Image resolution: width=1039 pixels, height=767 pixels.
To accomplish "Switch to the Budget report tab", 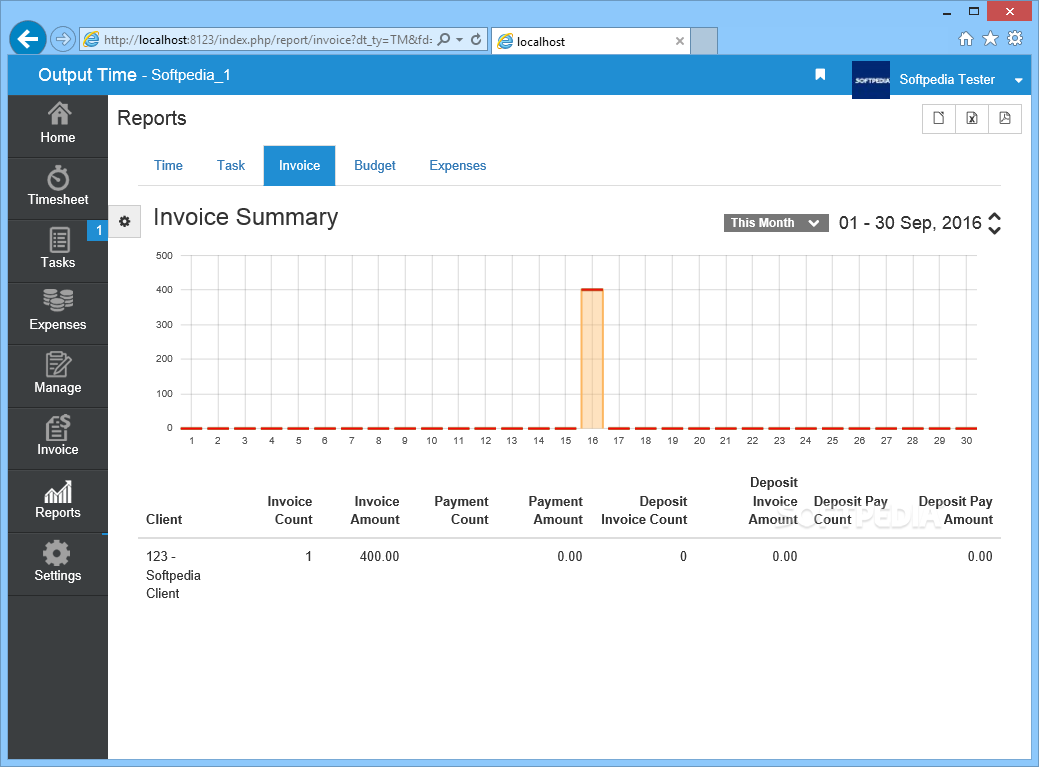I will (x=374, y=166).
